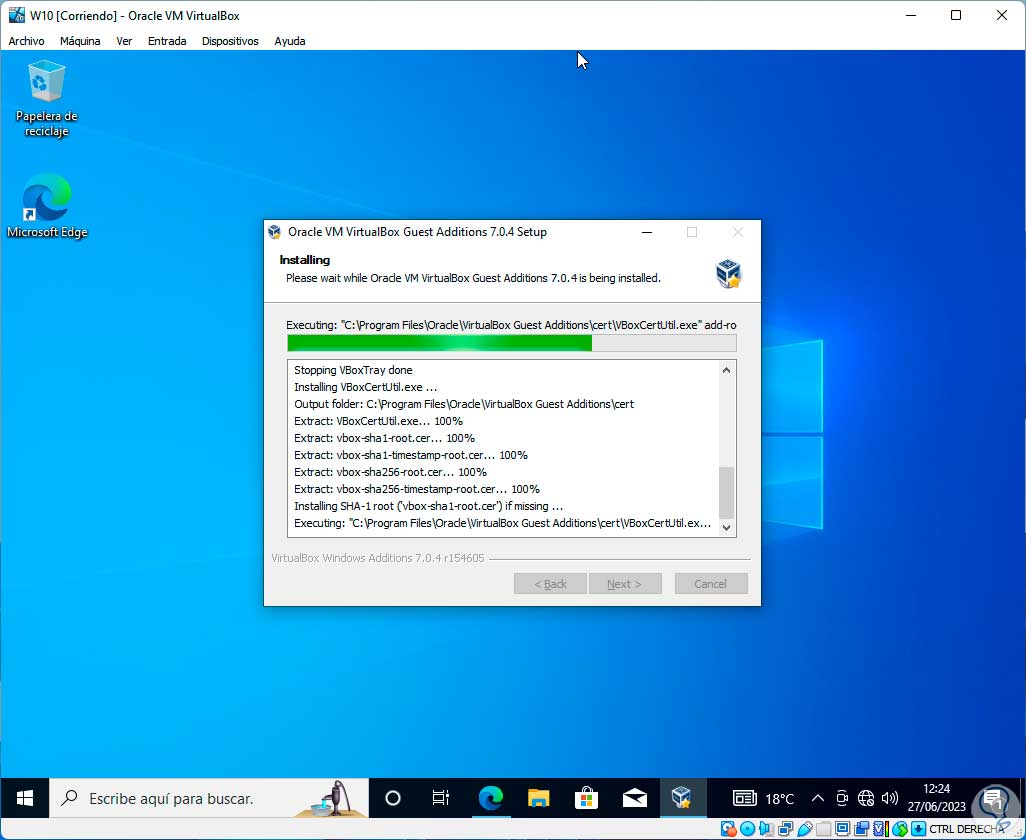The height and width of the screenshot is (840, 1026).
Task: Open the Ayuda menu
Action: (x=290, y=41)
